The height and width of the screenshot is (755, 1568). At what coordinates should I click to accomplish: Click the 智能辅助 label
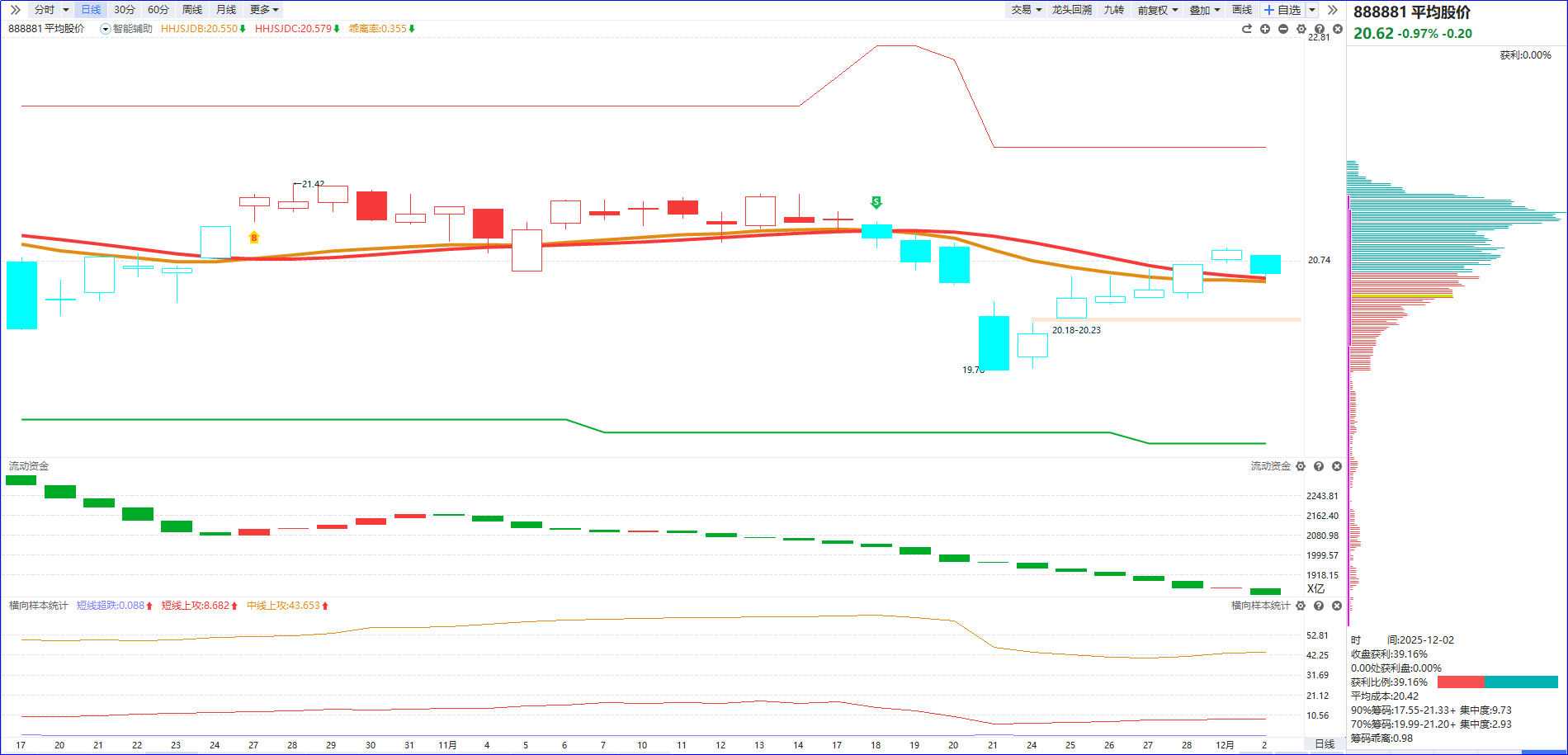pyautogui.click(x=133, y=29)
